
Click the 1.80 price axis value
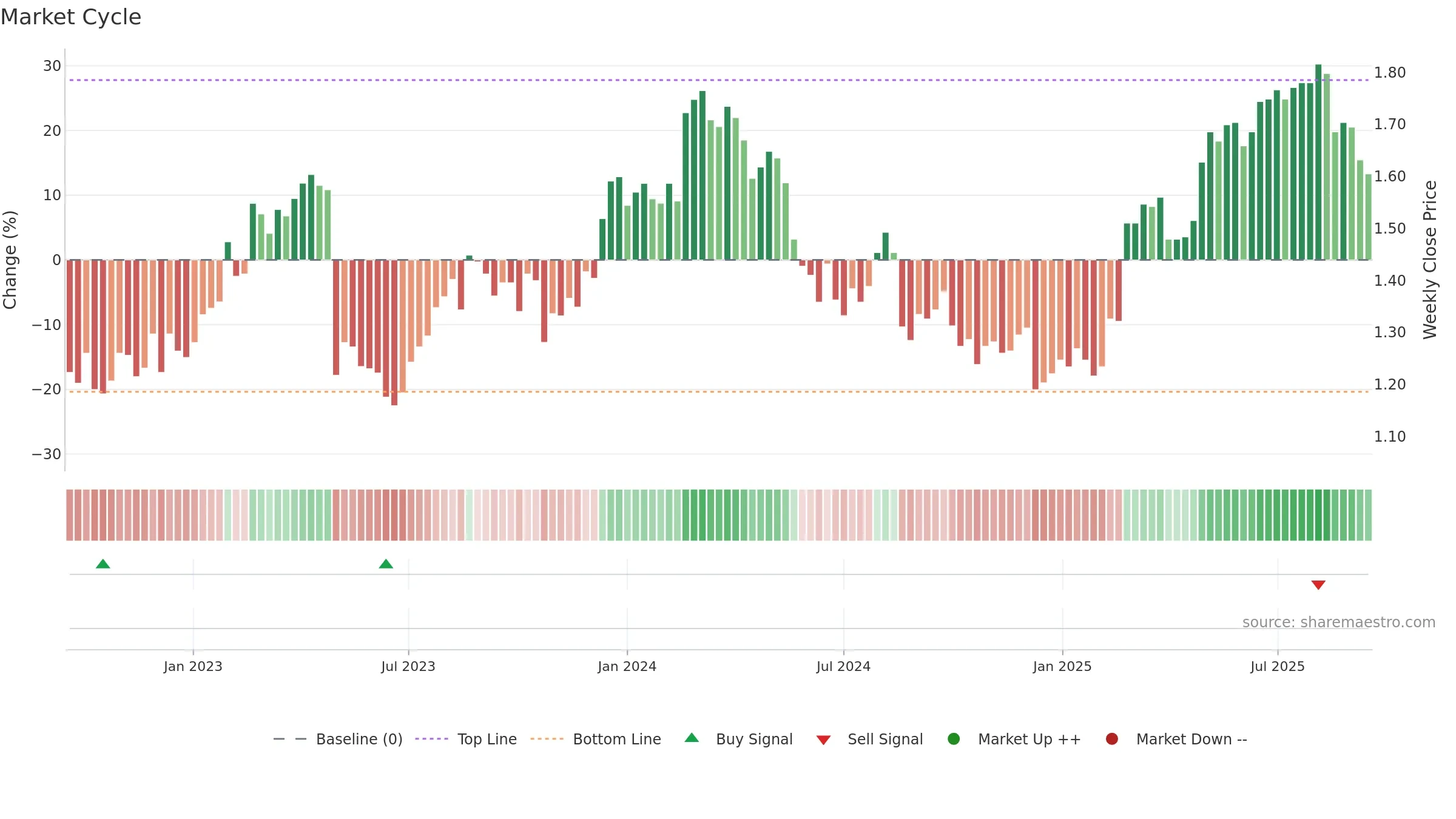point(1390,73)
